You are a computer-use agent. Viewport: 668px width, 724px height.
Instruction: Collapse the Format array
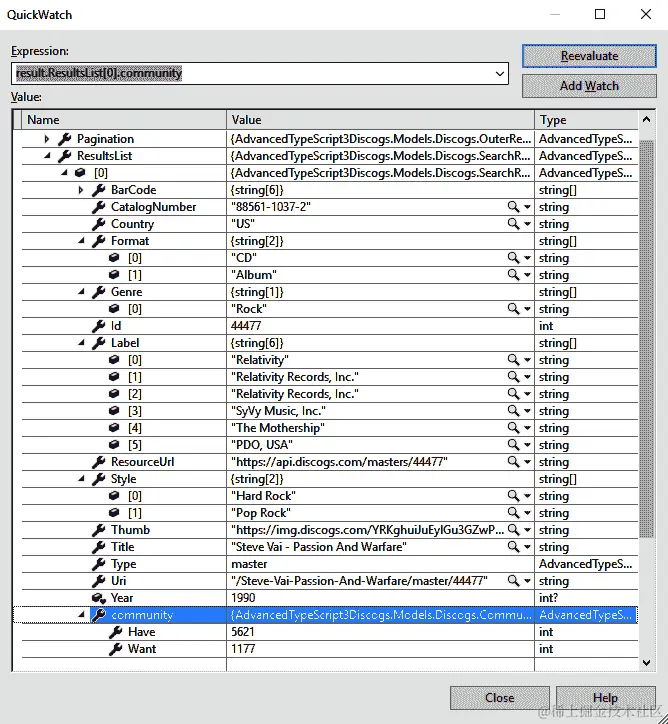[x=81, y=241]
